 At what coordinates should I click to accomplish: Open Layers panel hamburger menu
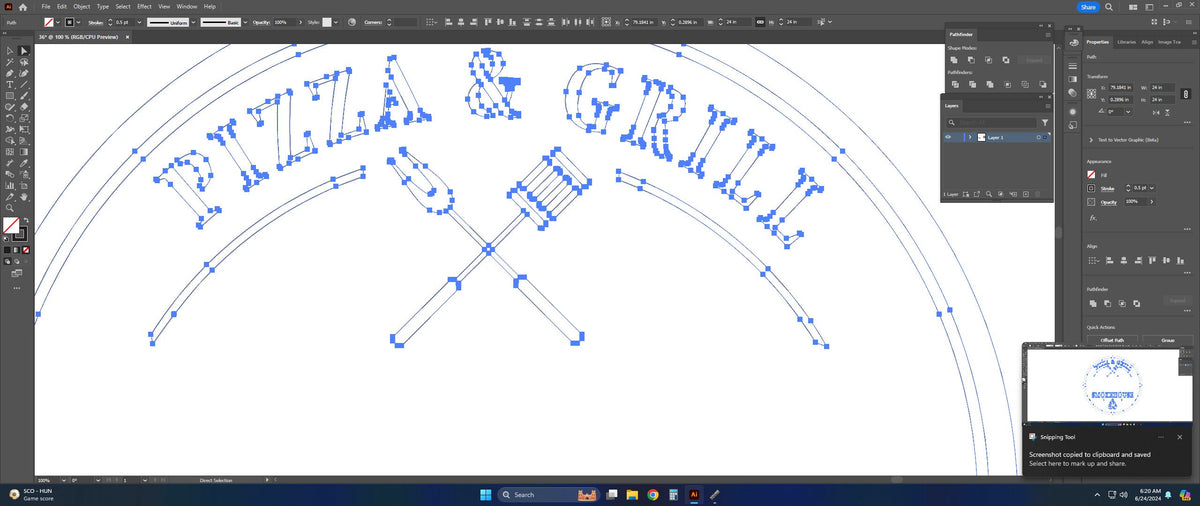coord(1048,106)
